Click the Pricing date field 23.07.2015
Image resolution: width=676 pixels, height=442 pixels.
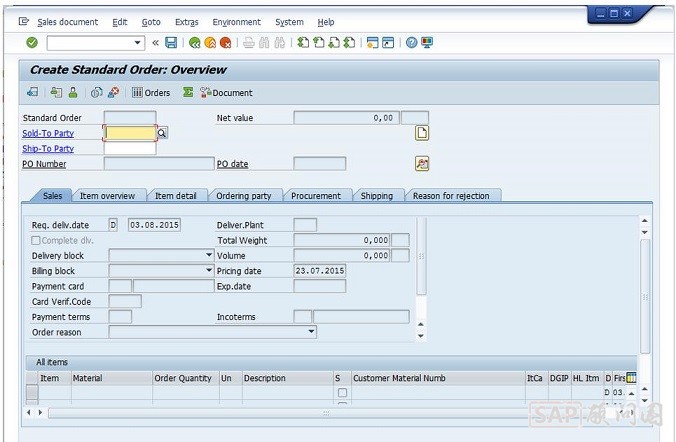pos(319,271)
